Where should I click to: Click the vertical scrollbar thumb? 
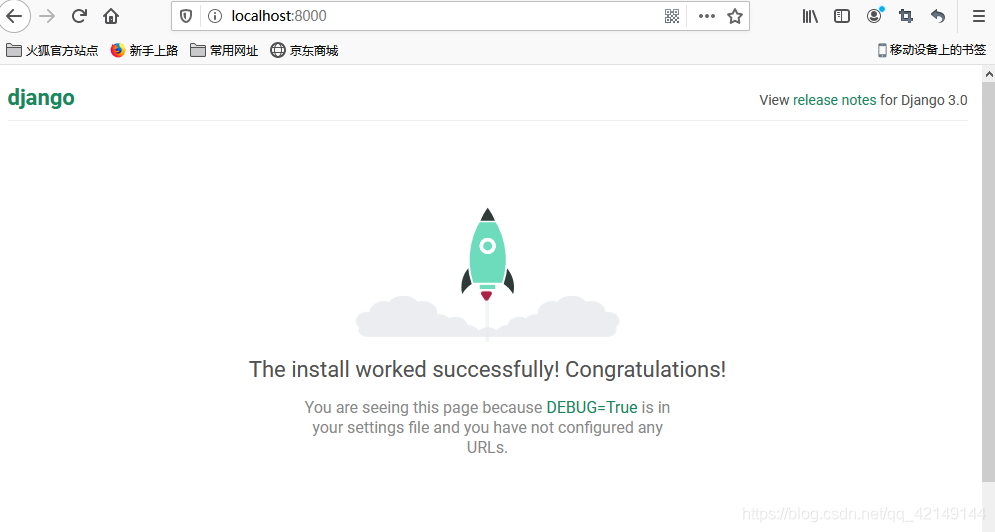coord(989,283)
